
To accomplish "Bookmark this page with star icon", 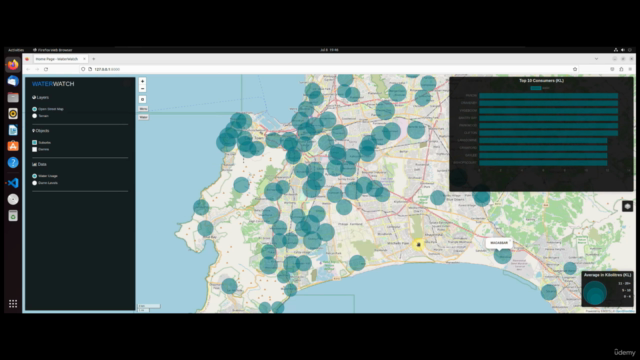I will point(575,69).
